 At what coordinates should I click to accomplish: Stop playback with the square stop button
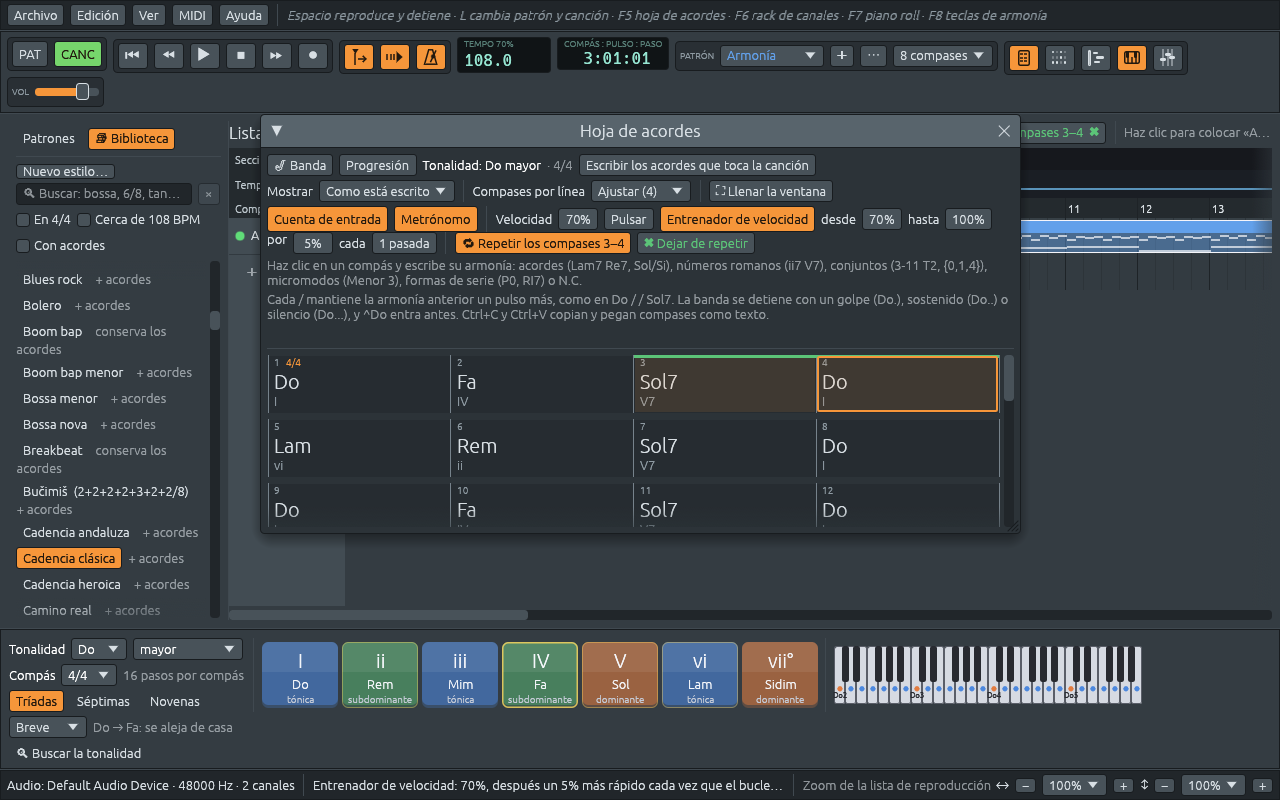point(241,56)
